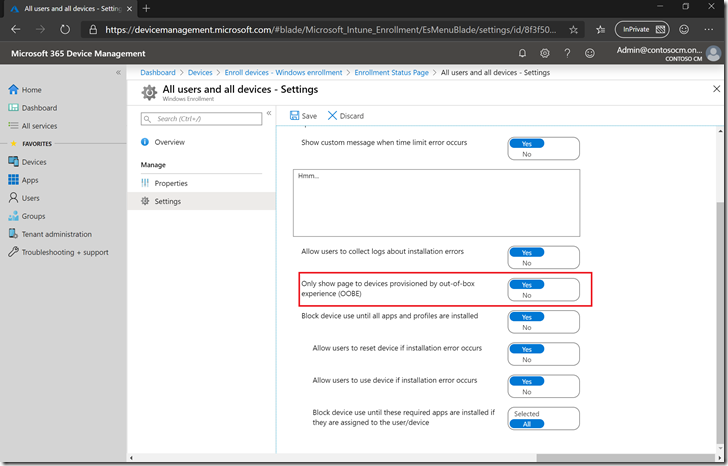Click the custom message text box
Image resolution: width=728 pixels, height=466 pixels.
(x=437, y=199)
